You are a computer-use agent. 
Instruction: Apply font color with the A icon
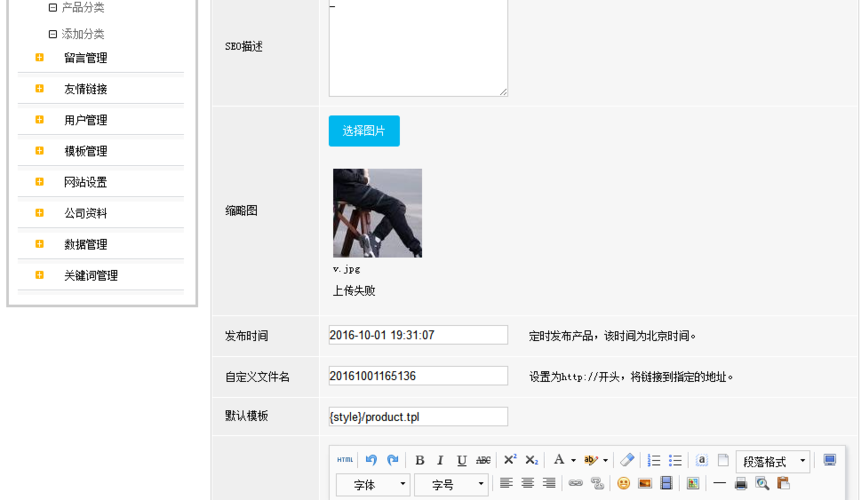coord(559,459)
